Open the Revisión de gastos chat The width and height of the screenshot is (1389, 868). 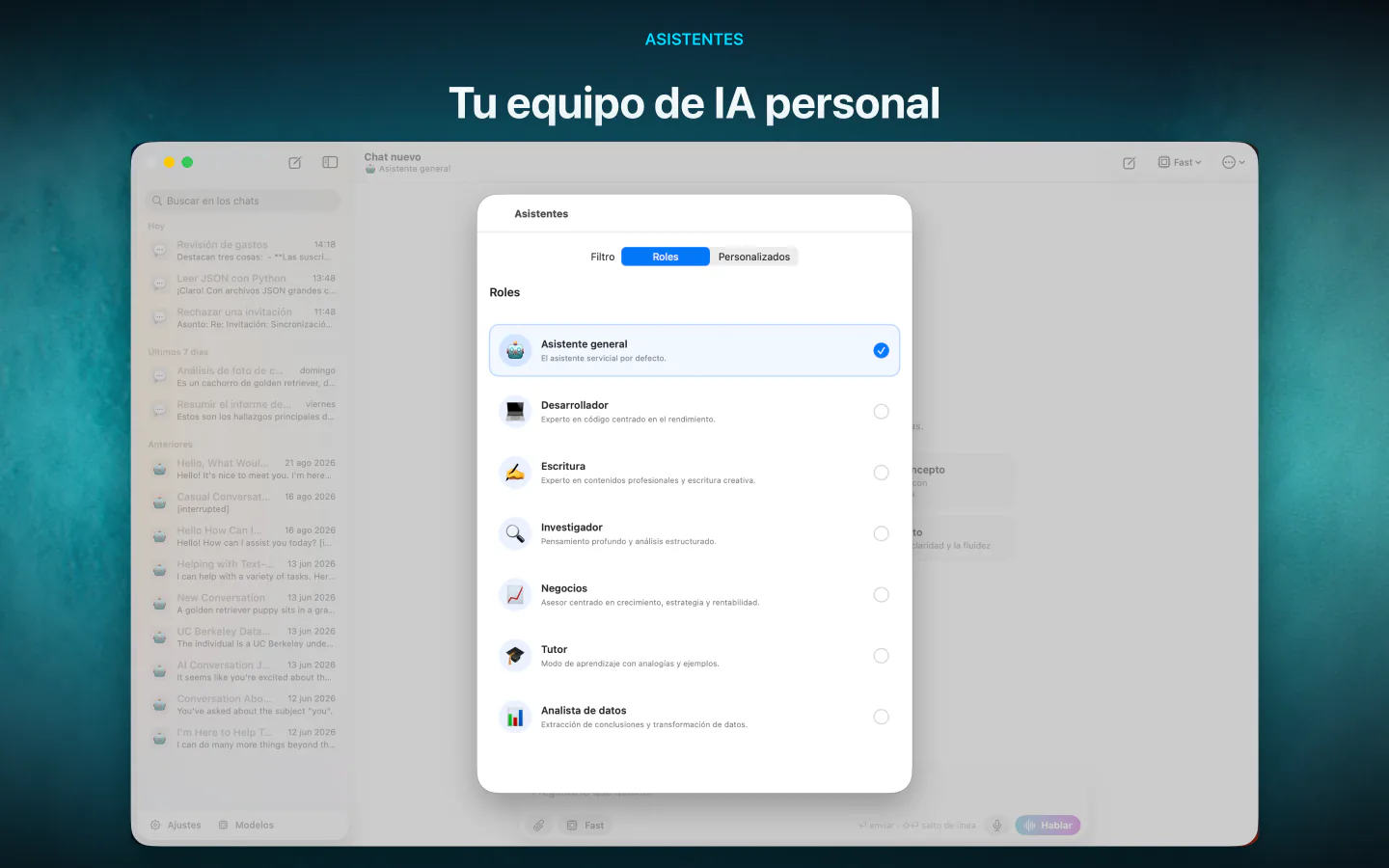(243, 251)
